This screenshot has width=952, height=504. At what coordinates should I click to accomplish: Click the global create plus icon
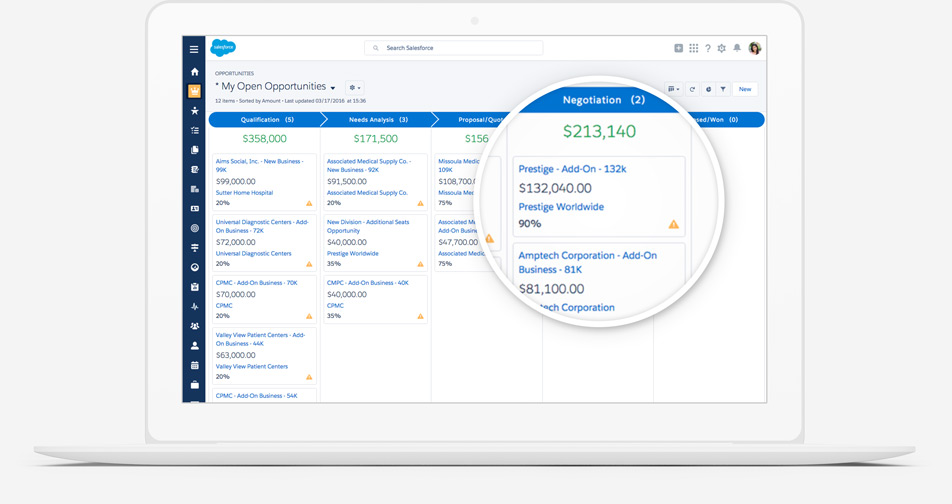click(678, 48)
